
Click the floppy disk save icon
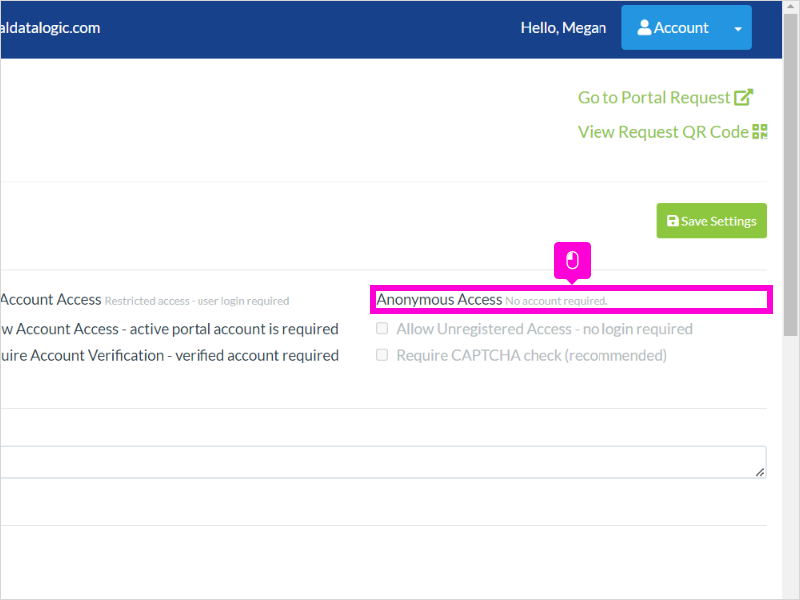(x=672, y=220)
